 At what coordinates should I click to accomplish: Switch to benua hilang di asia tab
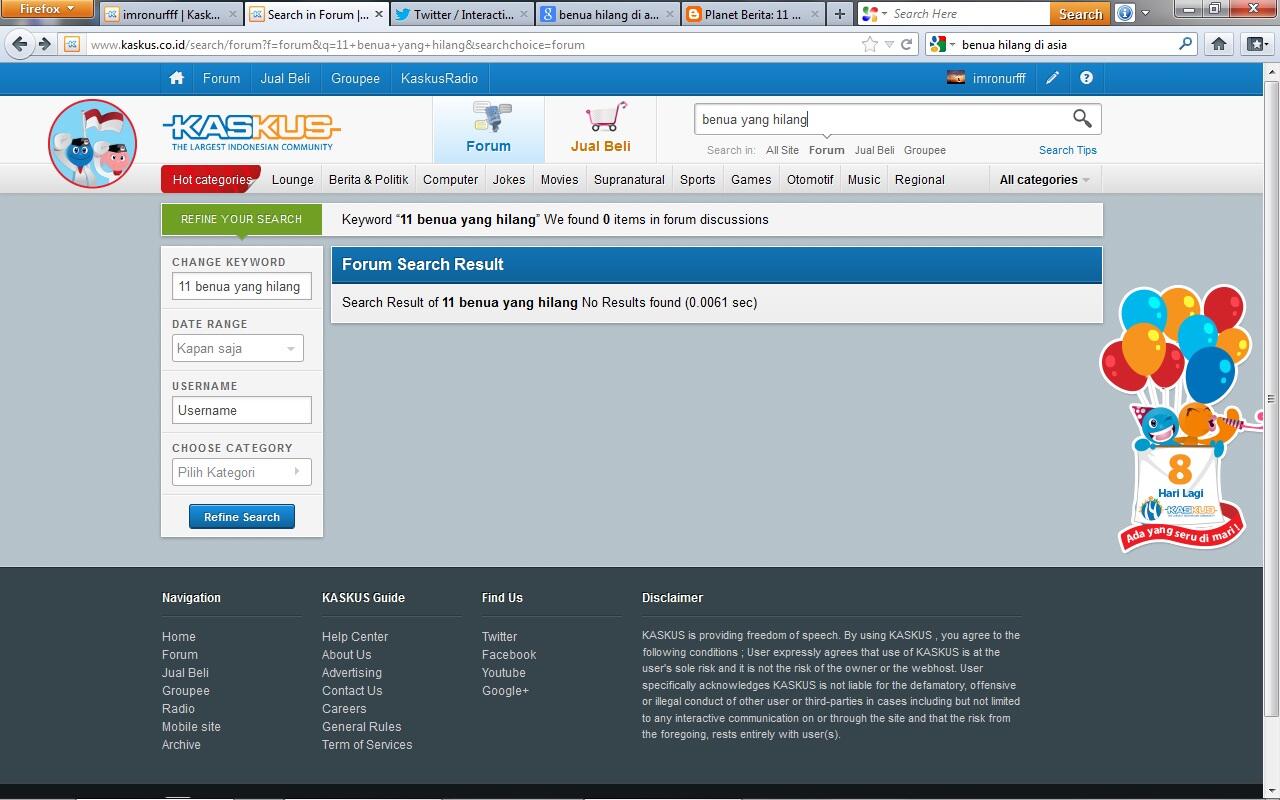tap(607, 15)
